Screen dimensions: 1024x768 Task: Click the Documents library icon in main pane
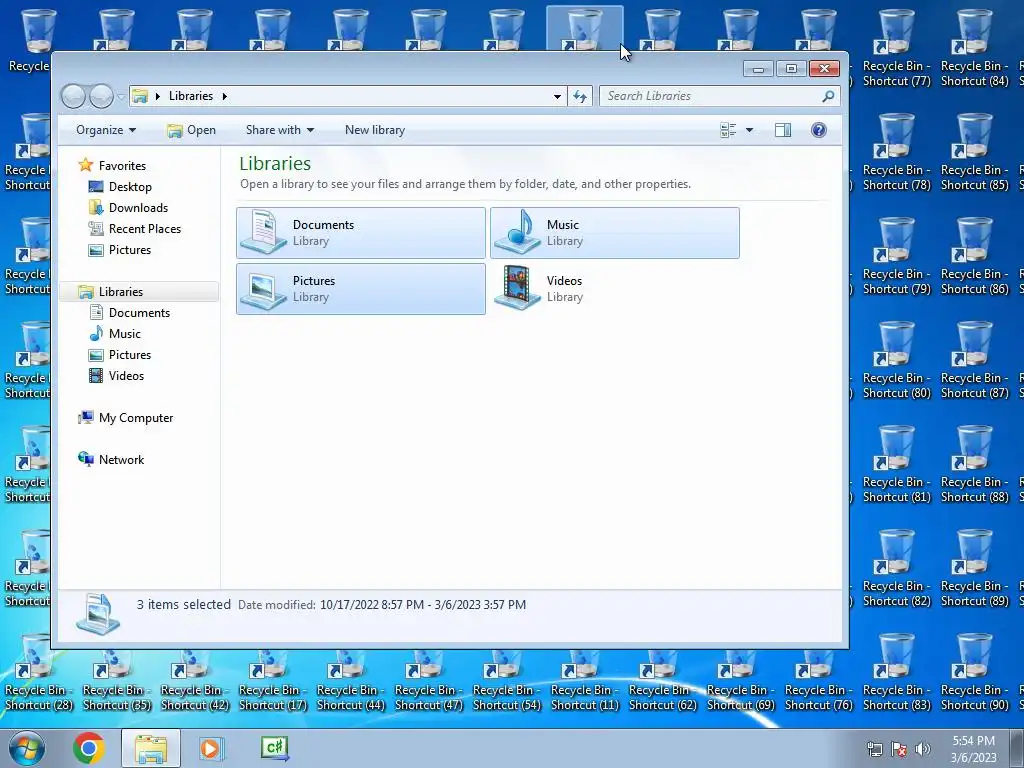[263, 232]
